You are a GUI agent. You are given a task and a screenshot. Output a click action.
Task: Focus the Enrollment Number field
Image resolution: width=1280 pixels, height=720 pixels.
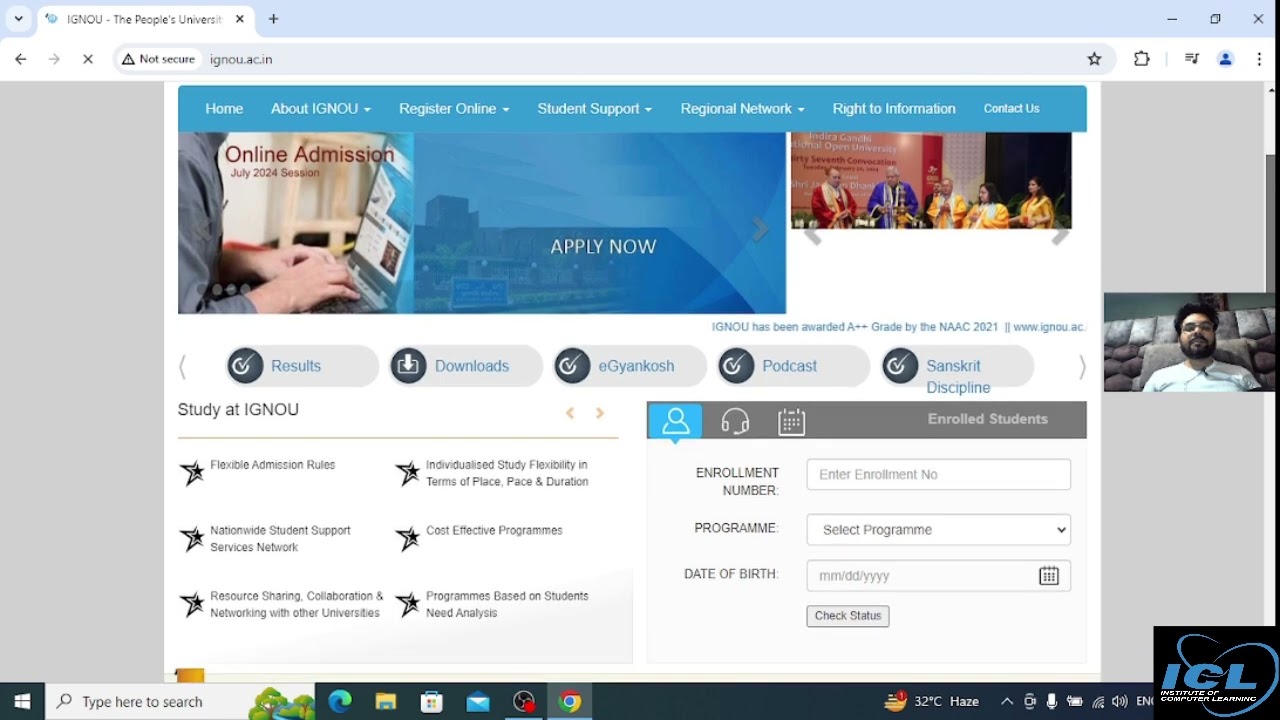click(x=938, y=474)
